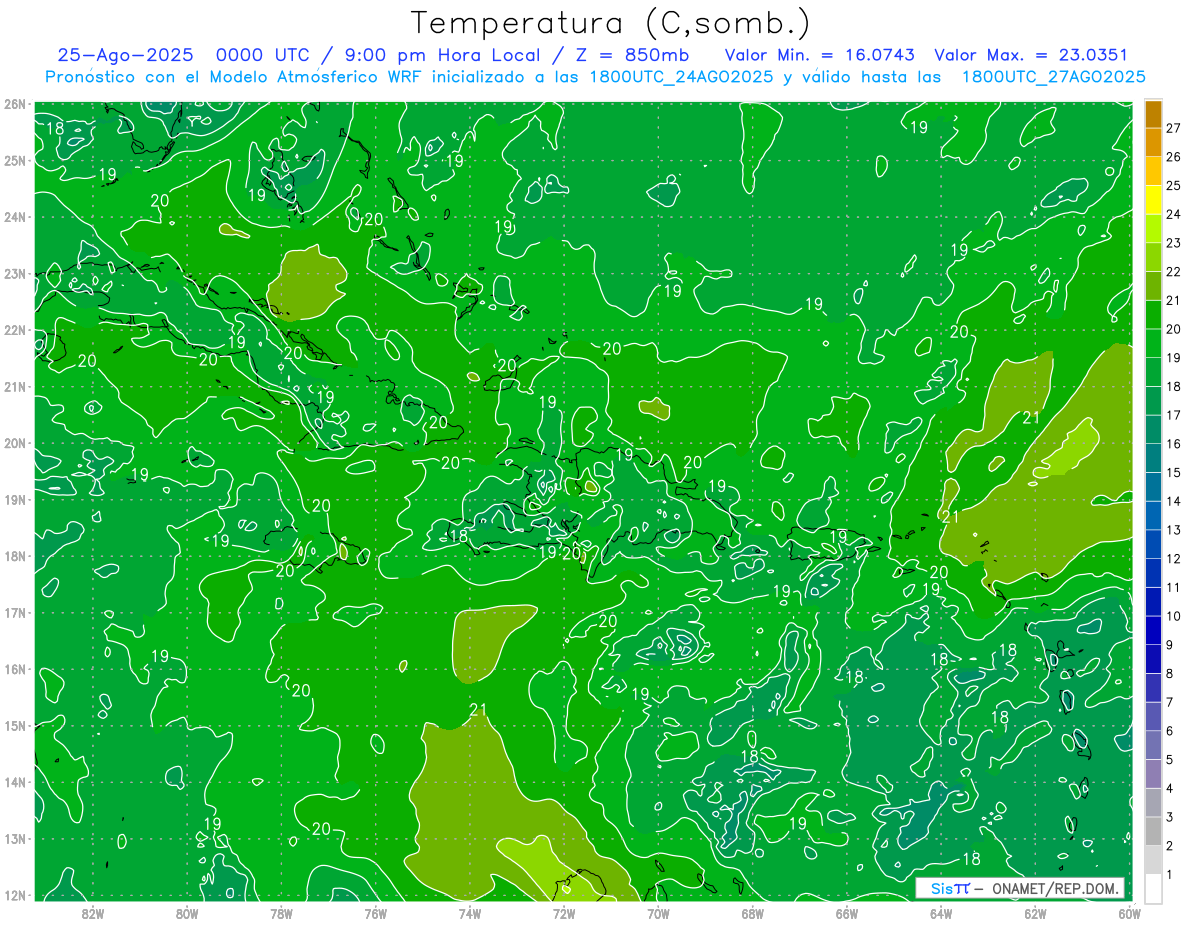The width and height of the screenshot is (1200, 927).
Task: Click the color scale label 10
Action: point(1173,616)
